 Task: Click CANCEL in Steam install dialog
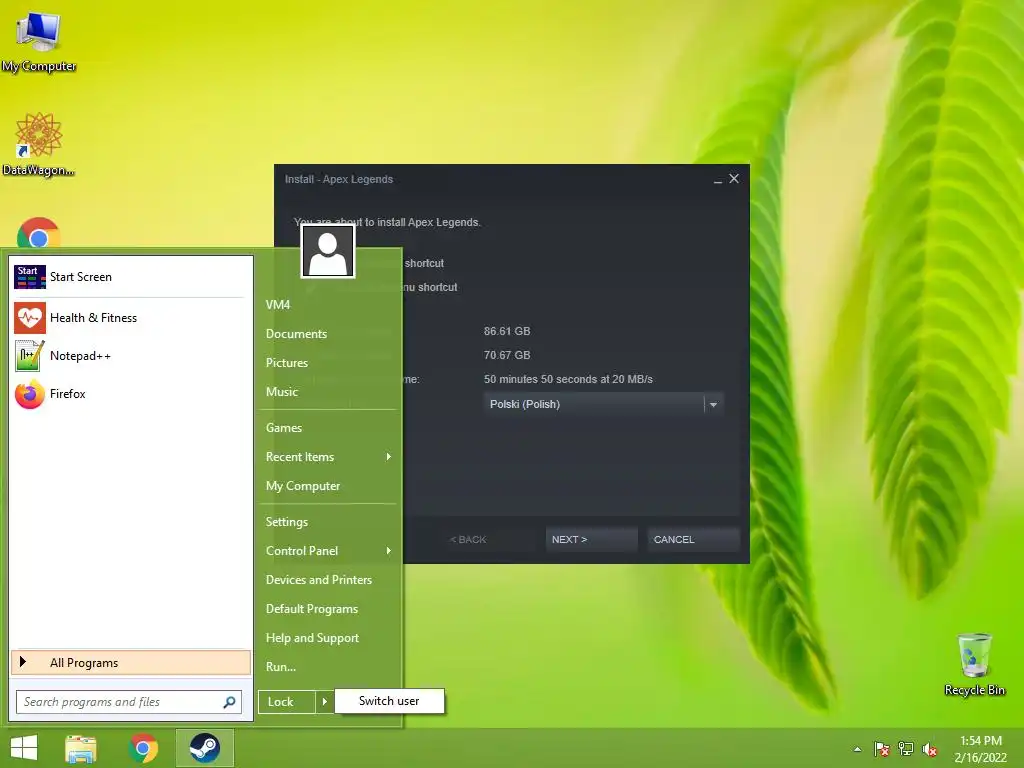point(693,539)
